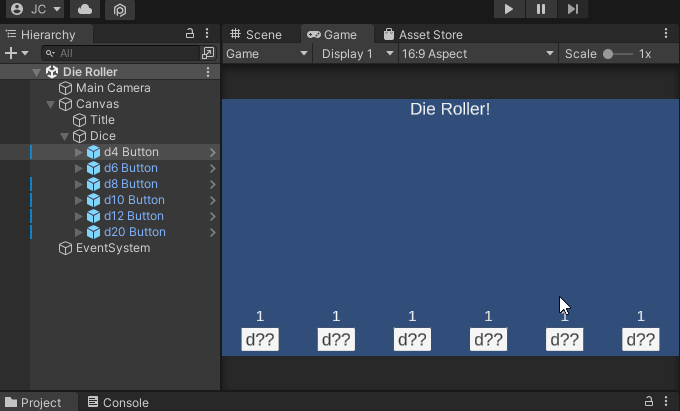Open d6 Button prefab via chevron
The height and width of the screenshot is (411, 680).
point(212,168)
